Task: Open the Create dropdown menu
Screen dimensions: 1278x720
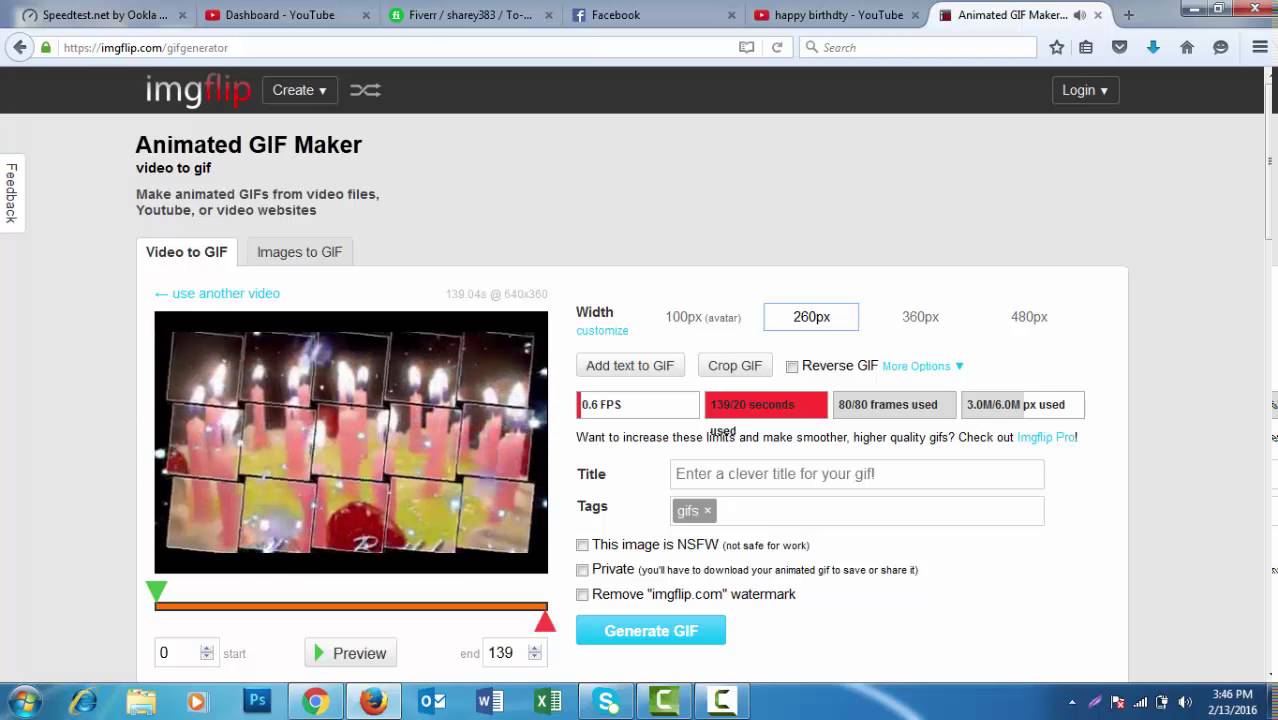Action: 300,90
